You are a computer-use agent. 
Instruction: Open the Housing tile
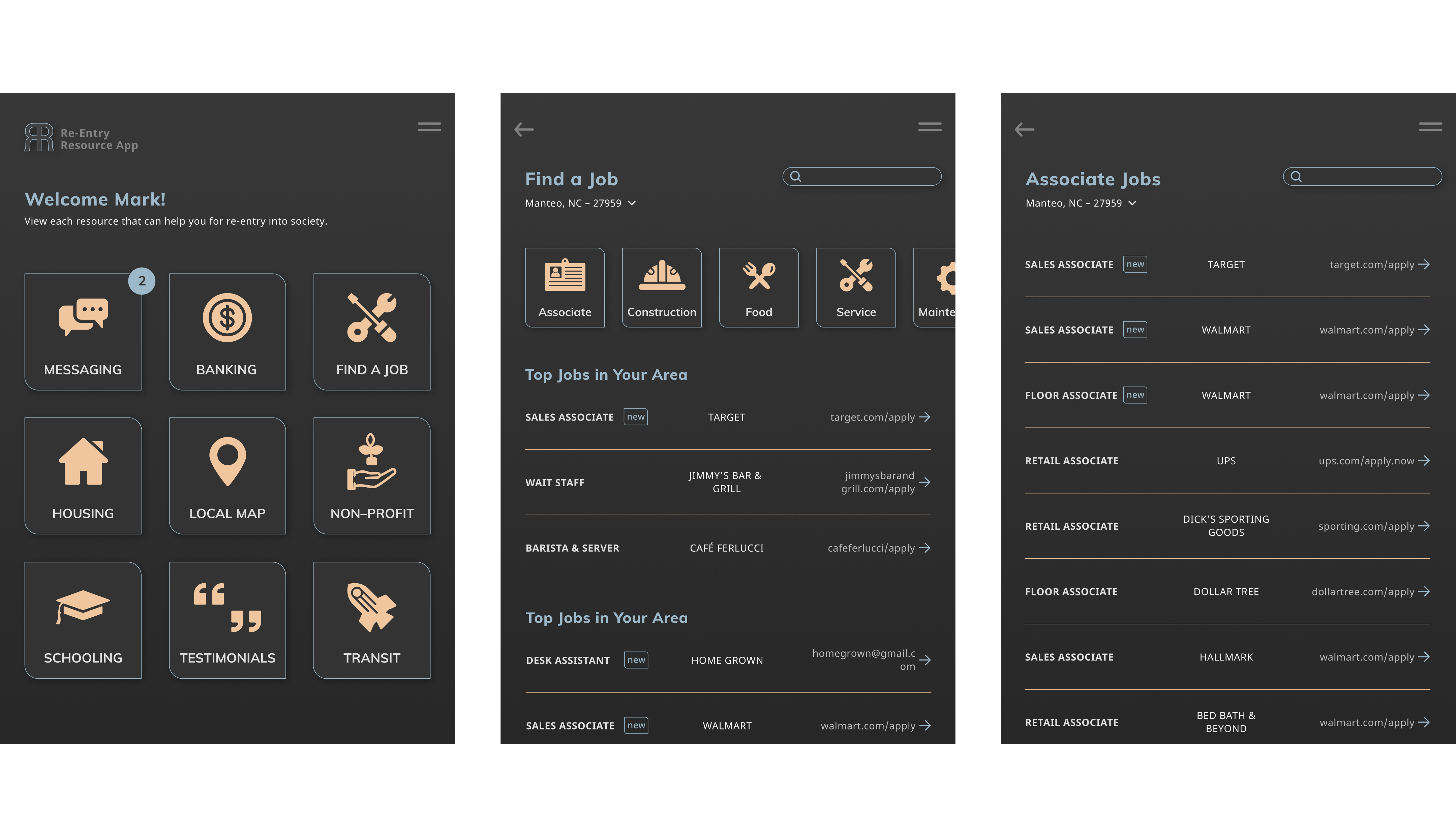tap(83, 475)
